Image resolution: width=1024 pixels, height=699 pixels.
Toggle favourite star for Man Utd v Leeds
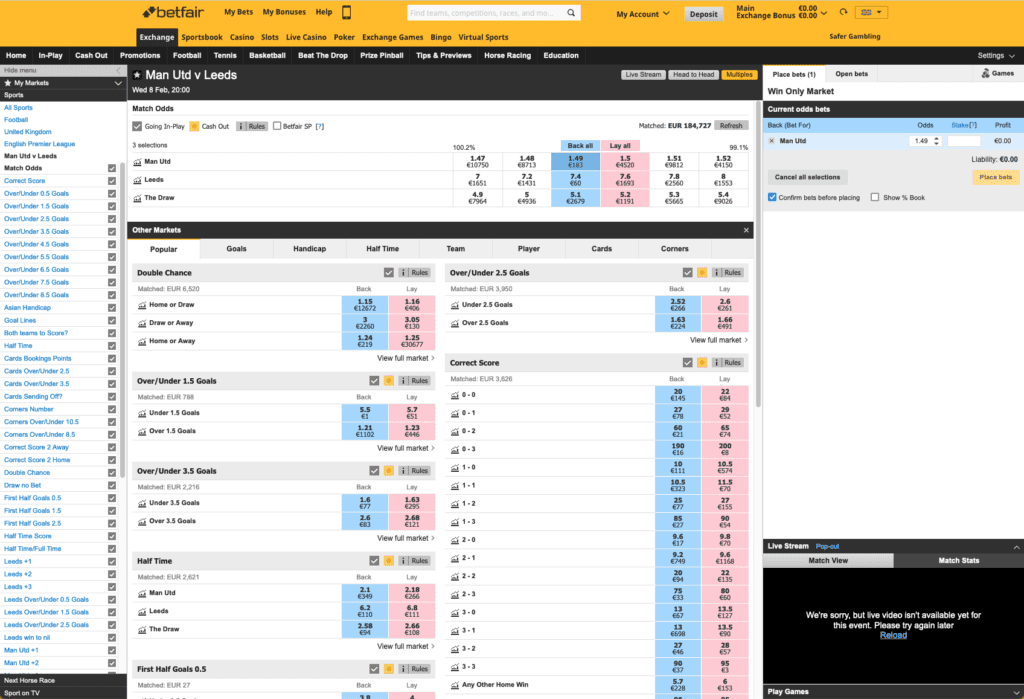coord(137,75)
